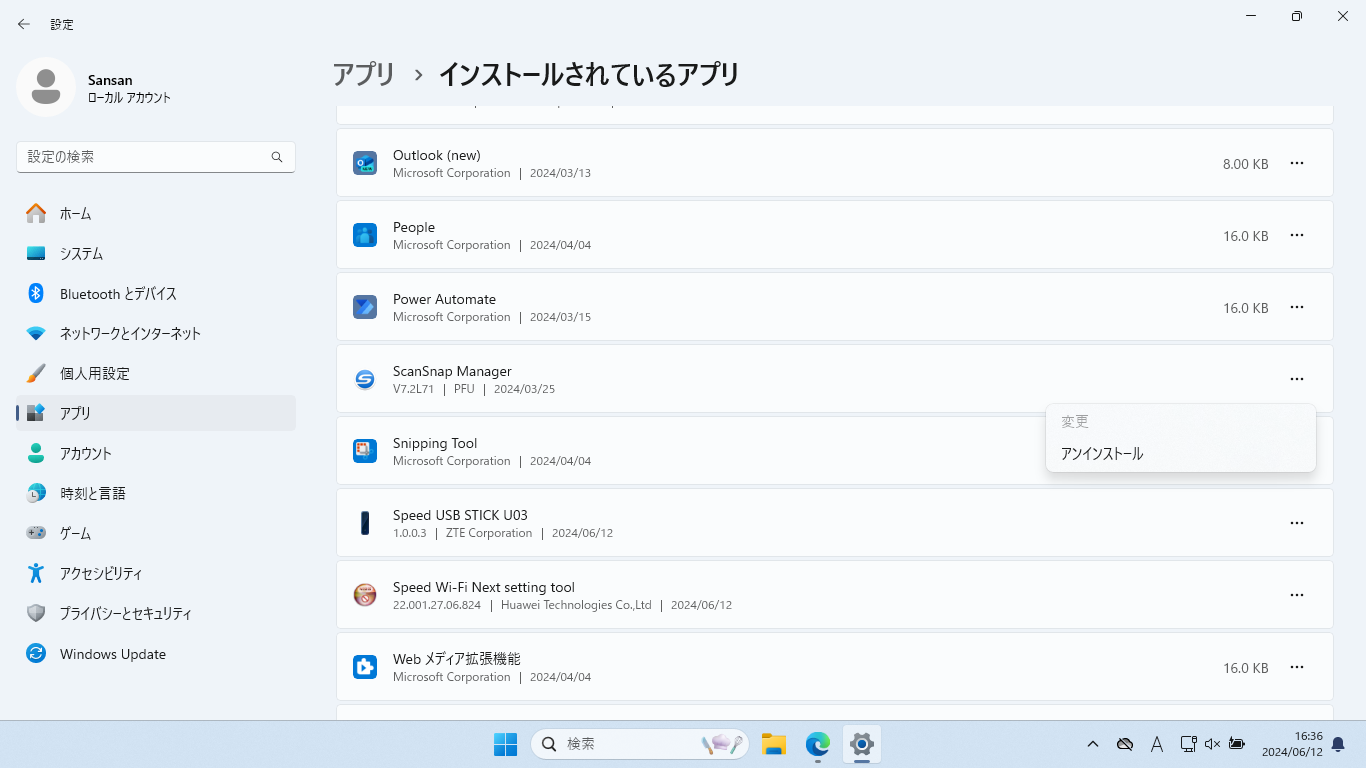Open 個人用設定 in the sidebar
The height and width of the screenshot is (768, 1366).
[156, 373]
